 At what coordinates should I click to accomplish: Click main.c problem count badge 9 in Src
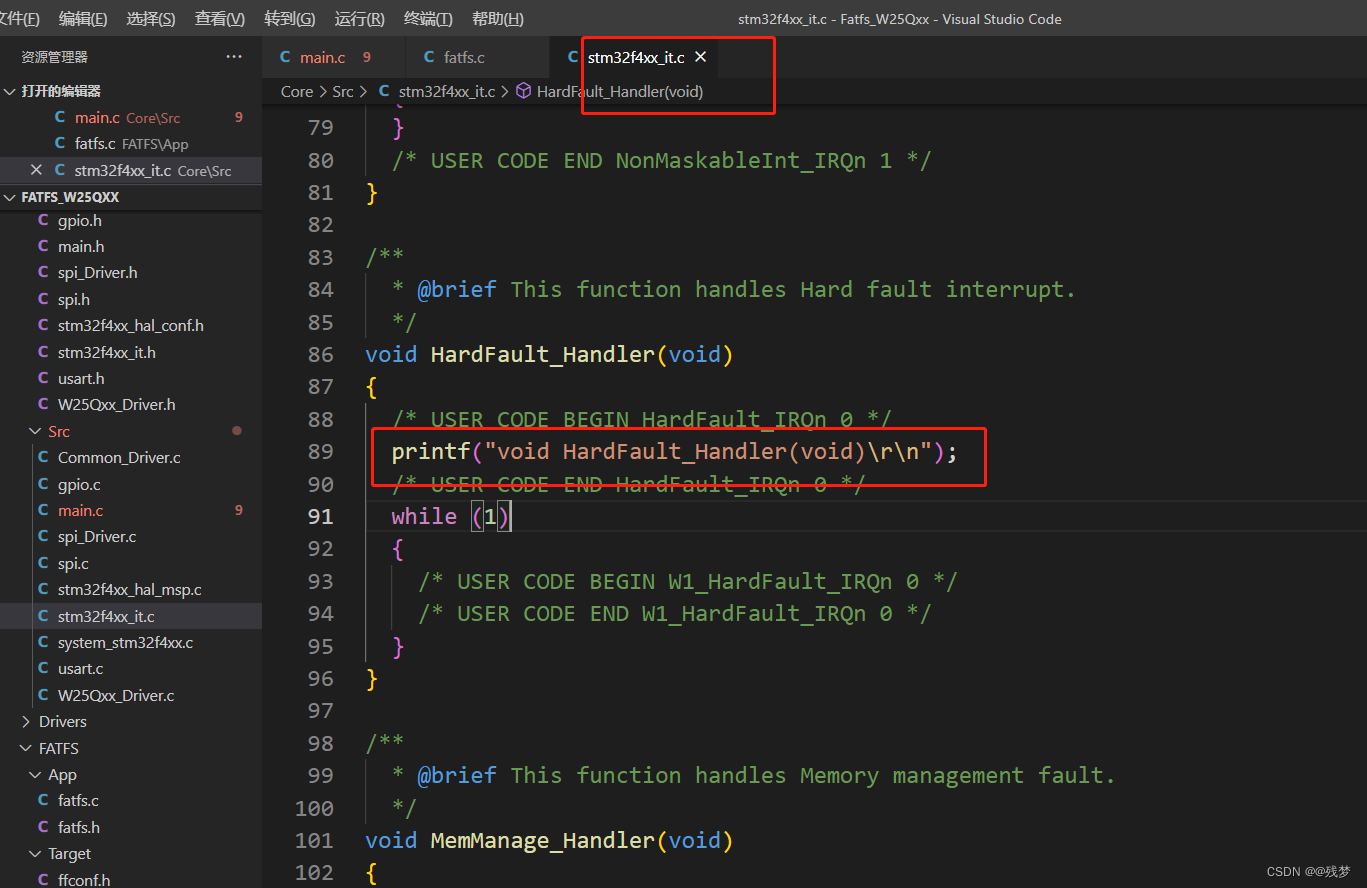(x=238, y=510)
